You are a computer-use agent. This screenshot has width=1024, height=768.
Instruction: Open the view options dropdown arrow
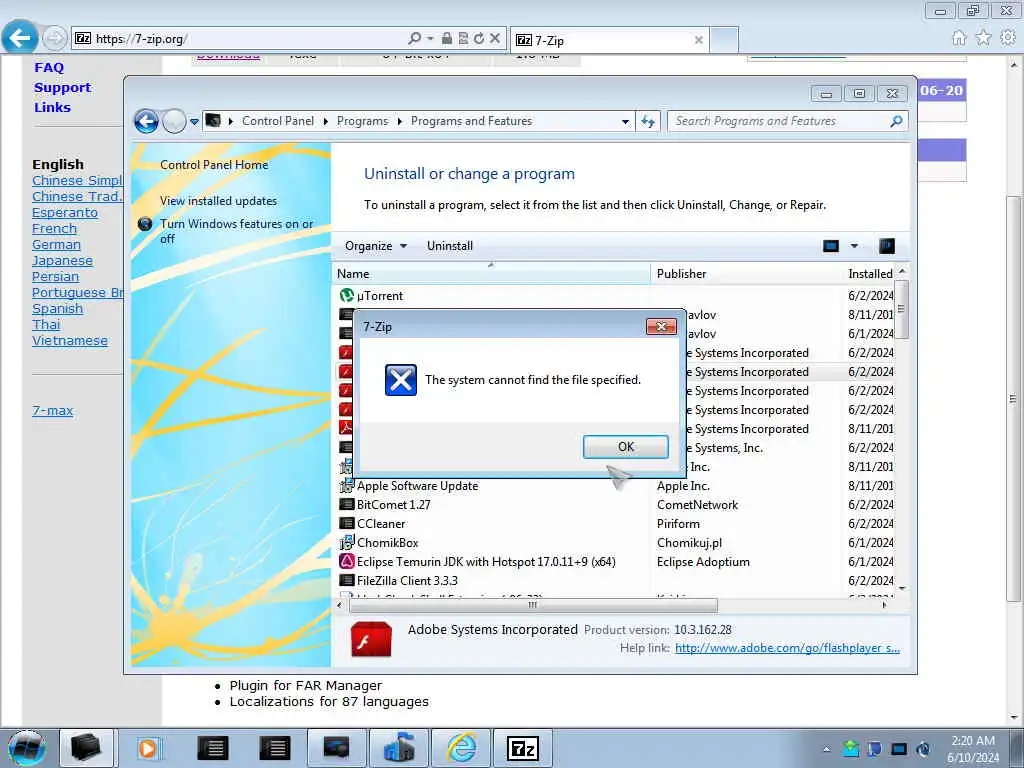pos(854,246)
